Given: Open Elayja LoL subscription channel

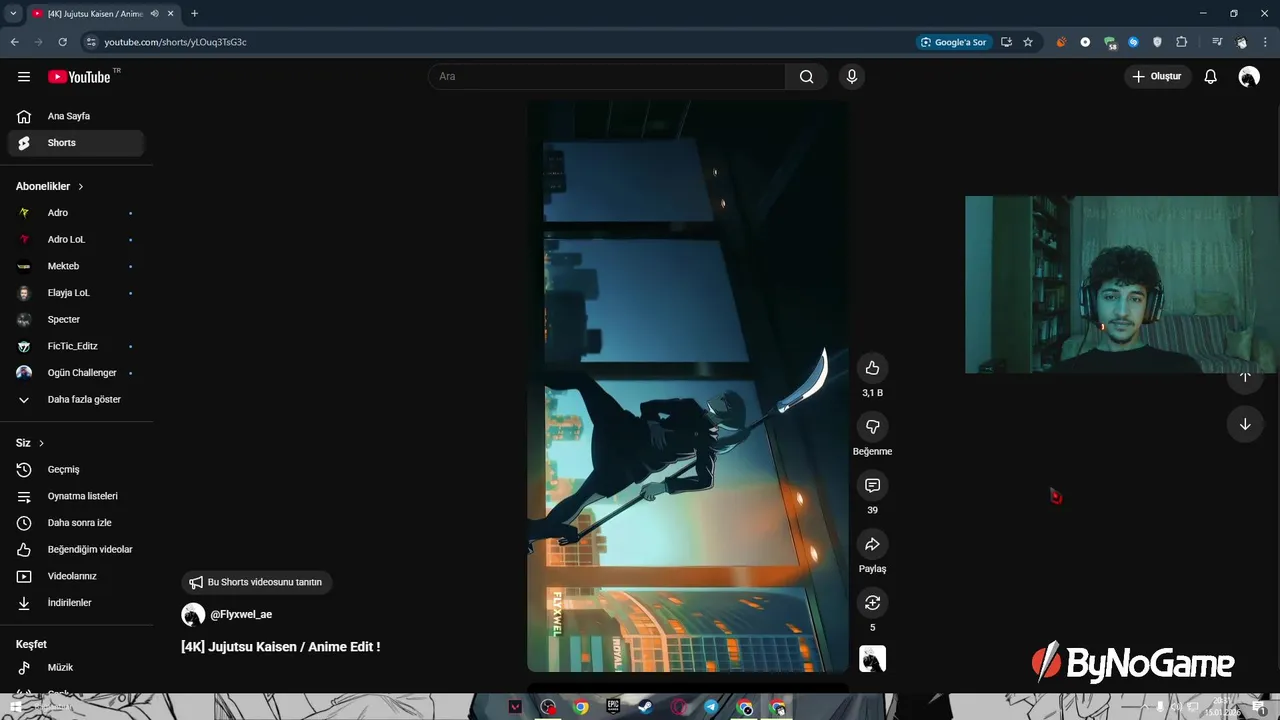Looking at the screenshot, I should click(76, 293).
